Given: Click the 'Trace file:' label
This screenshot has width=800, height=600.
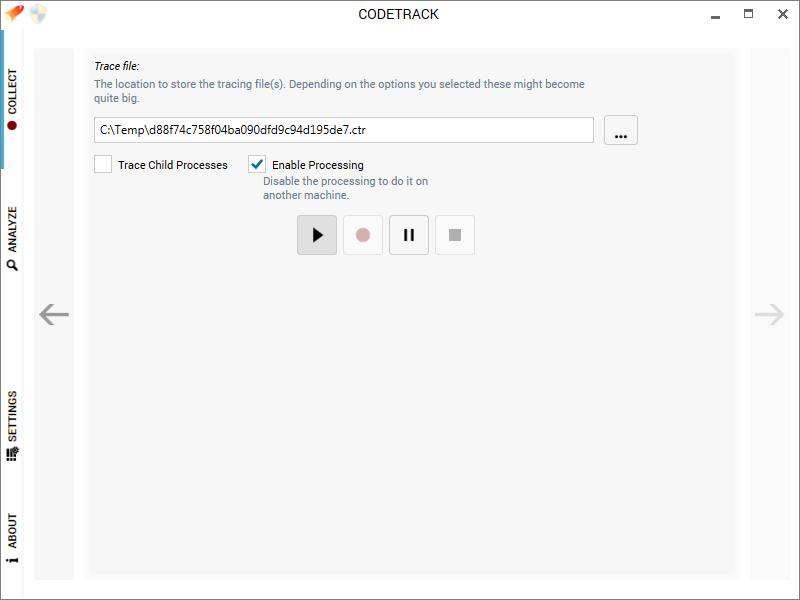Looking at the screenshot, I should (x=117, y=66).
